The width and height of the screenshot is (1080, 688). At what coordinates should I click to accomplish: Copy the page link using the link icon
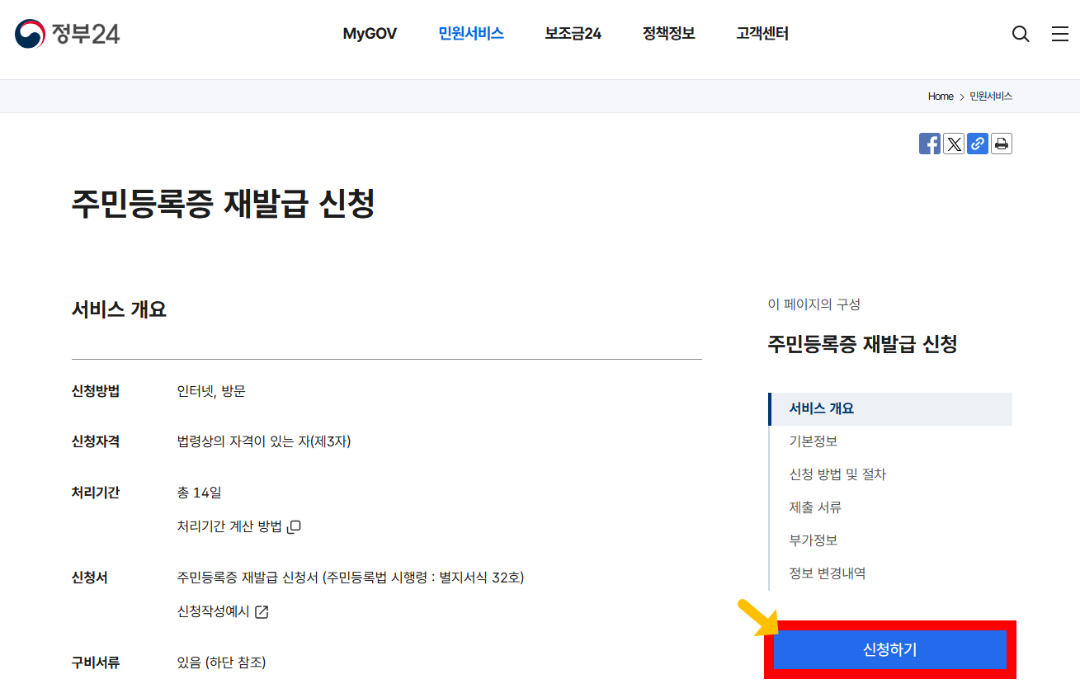click(977, 143)
